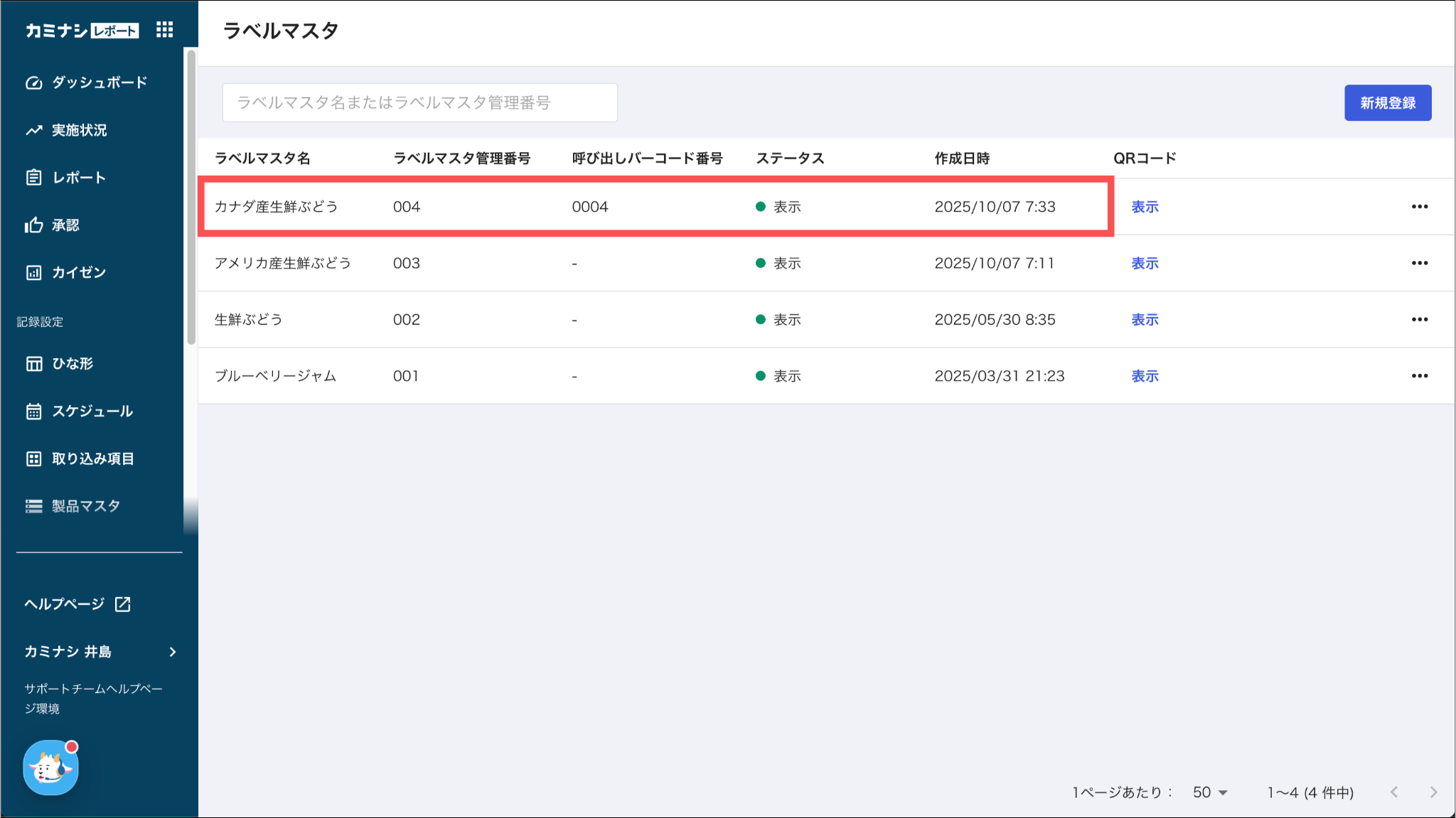This screenshot has height=818, width=1456.
Task: Click the スケジュール calendar icon
Action: point(33,411)
